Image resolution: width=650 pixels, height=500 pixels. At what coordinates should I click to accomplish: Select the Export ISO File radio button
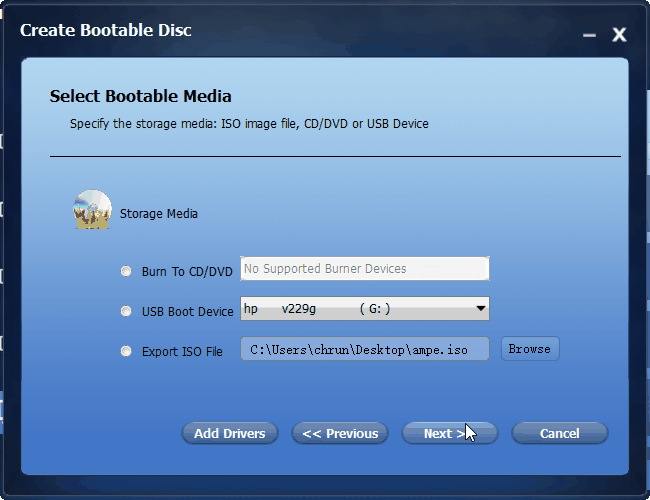[x=126, y=351]
